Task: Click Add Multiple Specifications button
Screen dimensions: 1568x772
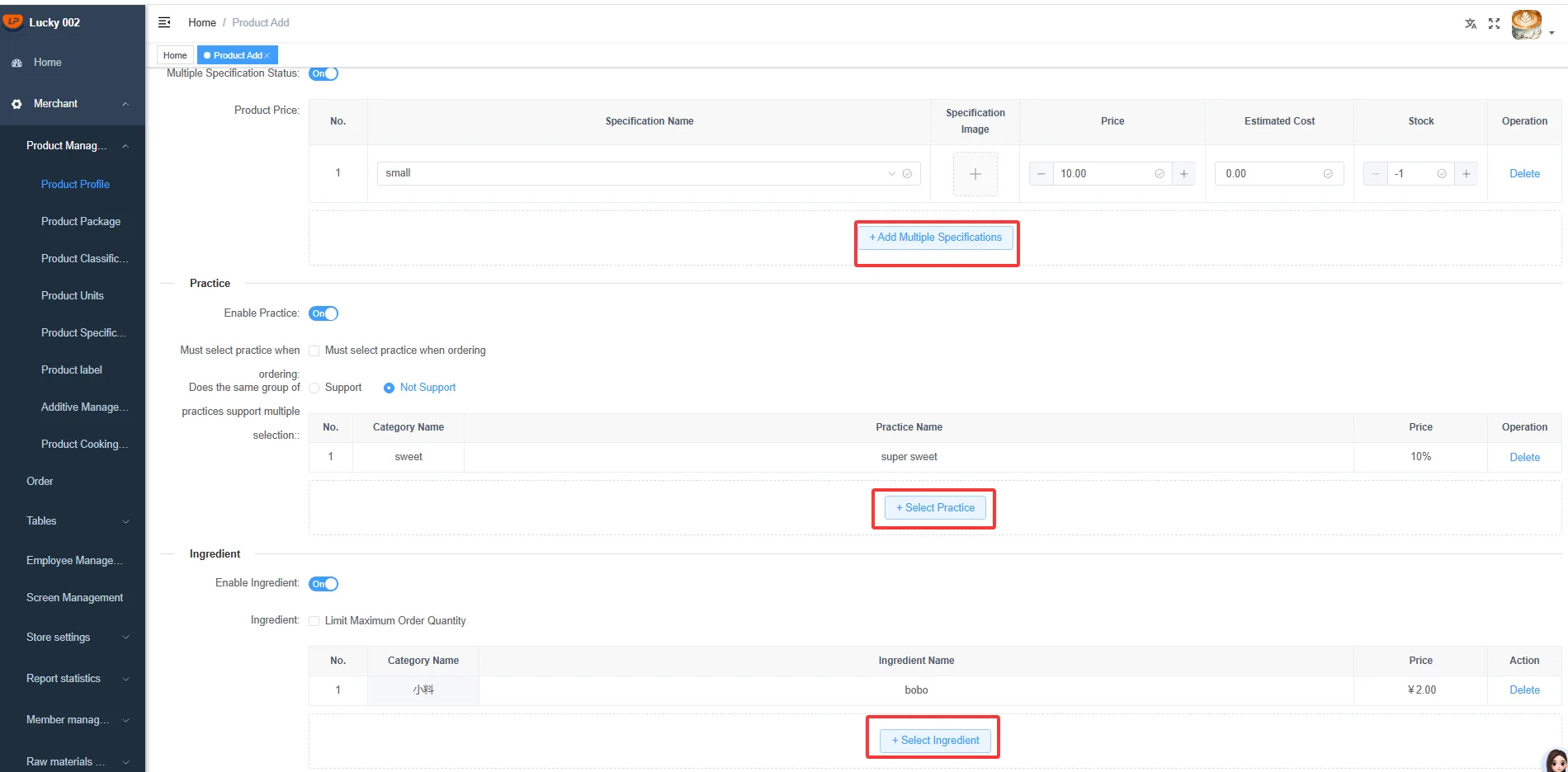Action: 935,238
